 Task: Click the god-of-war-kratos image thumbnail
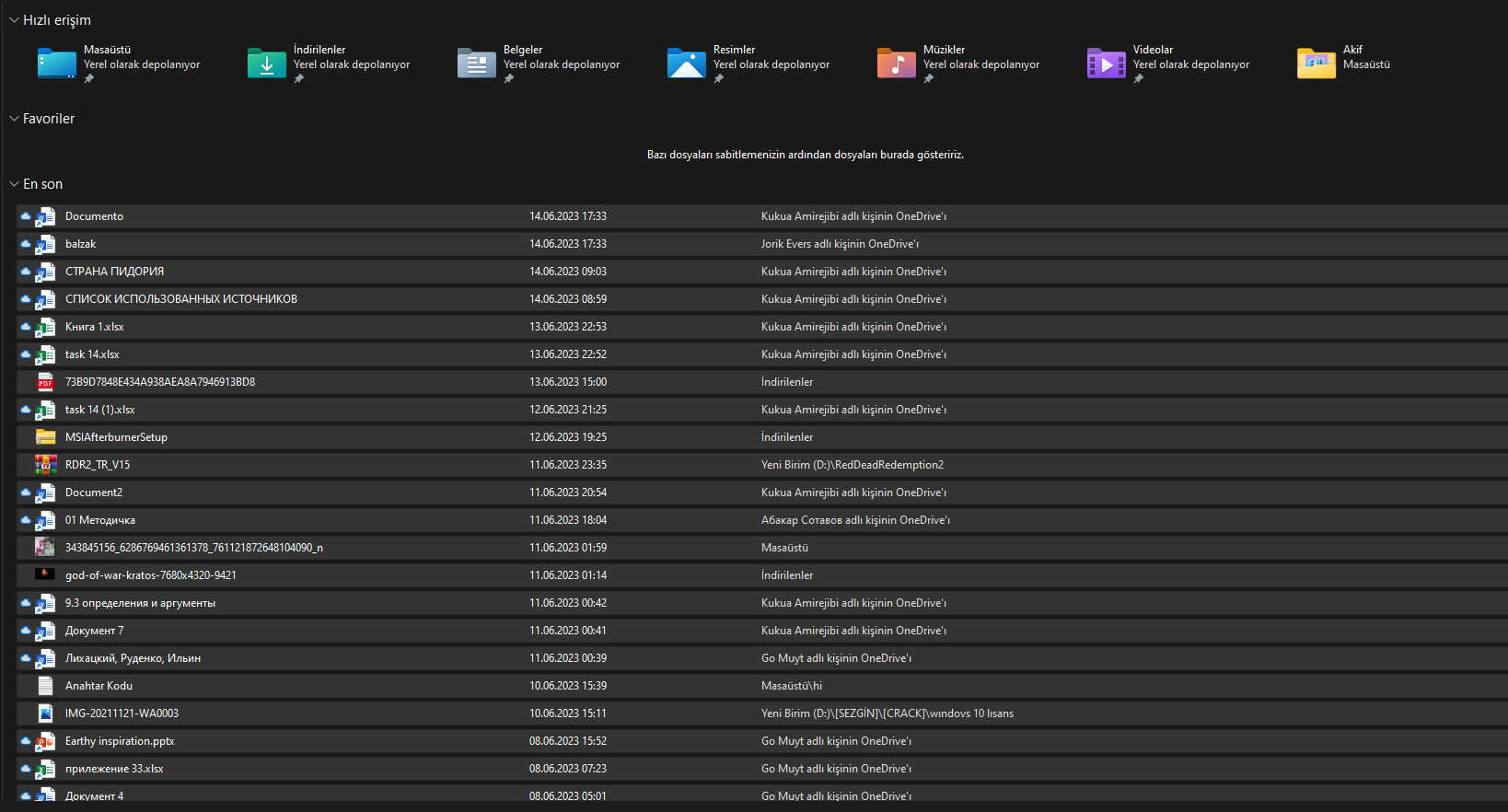[x=45, y=574]
